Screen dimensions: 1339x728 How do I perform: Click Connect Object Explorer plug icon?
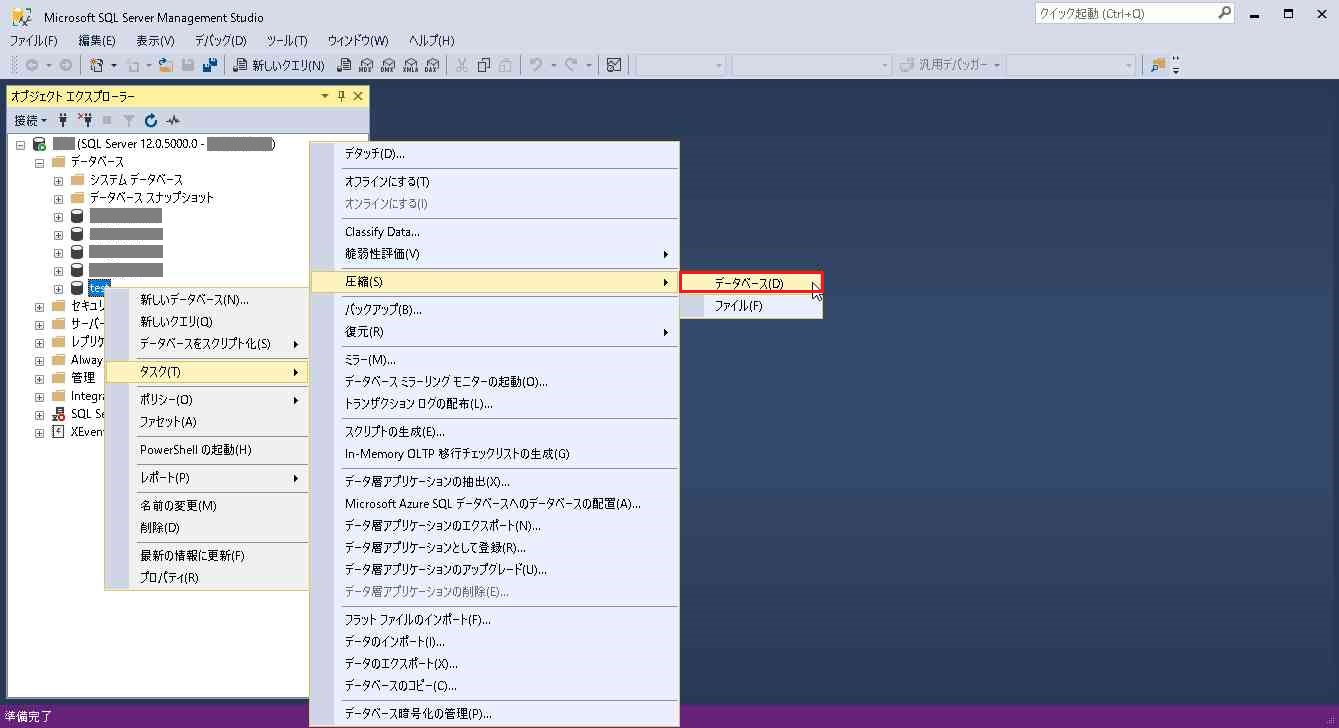pos(64,120)
